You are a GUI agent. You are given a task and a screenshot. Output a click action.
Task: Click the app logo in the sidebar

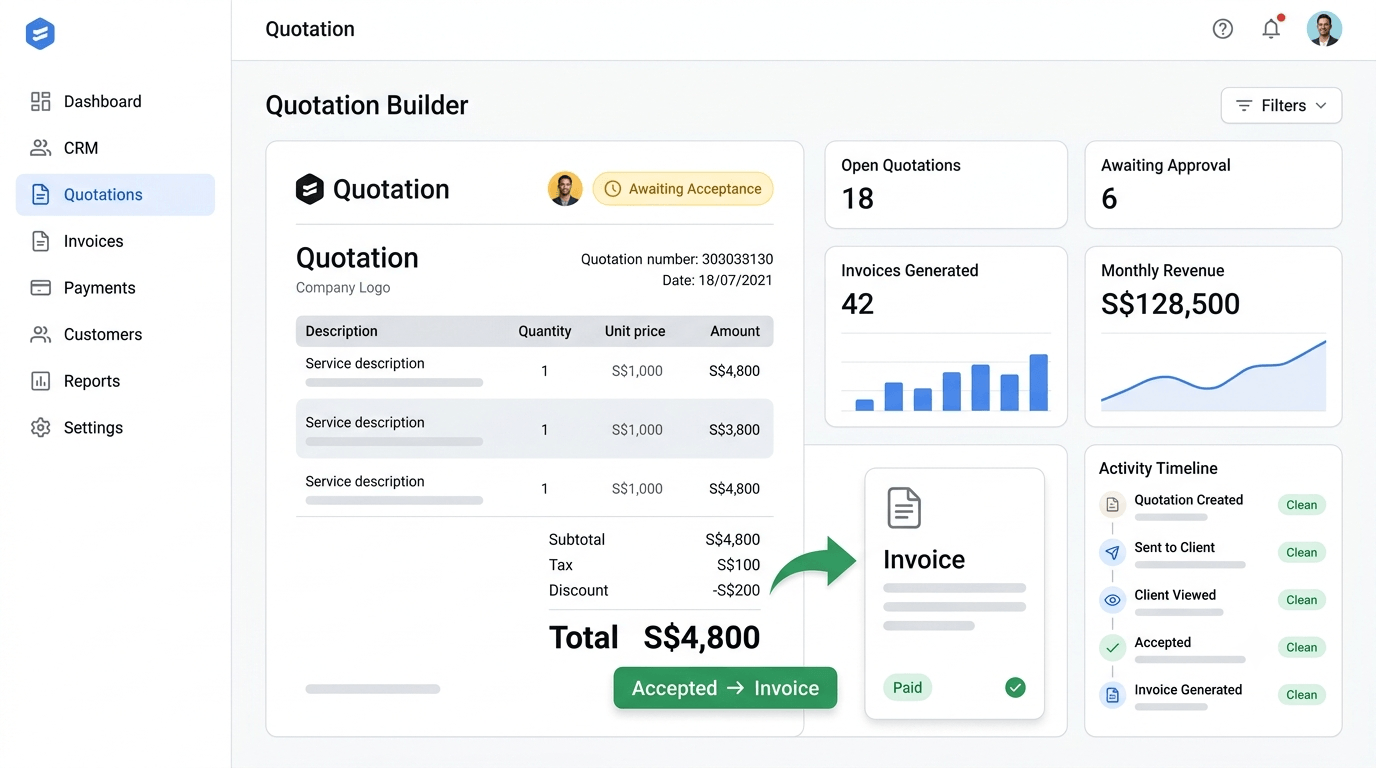[x=40, y=34]
